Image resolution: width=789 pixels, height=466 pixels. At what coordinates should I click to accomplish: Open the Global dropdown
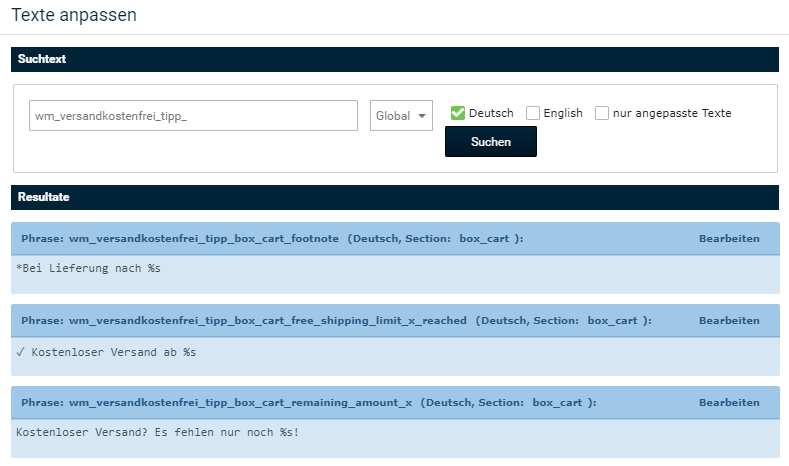[x=401, y=116]
